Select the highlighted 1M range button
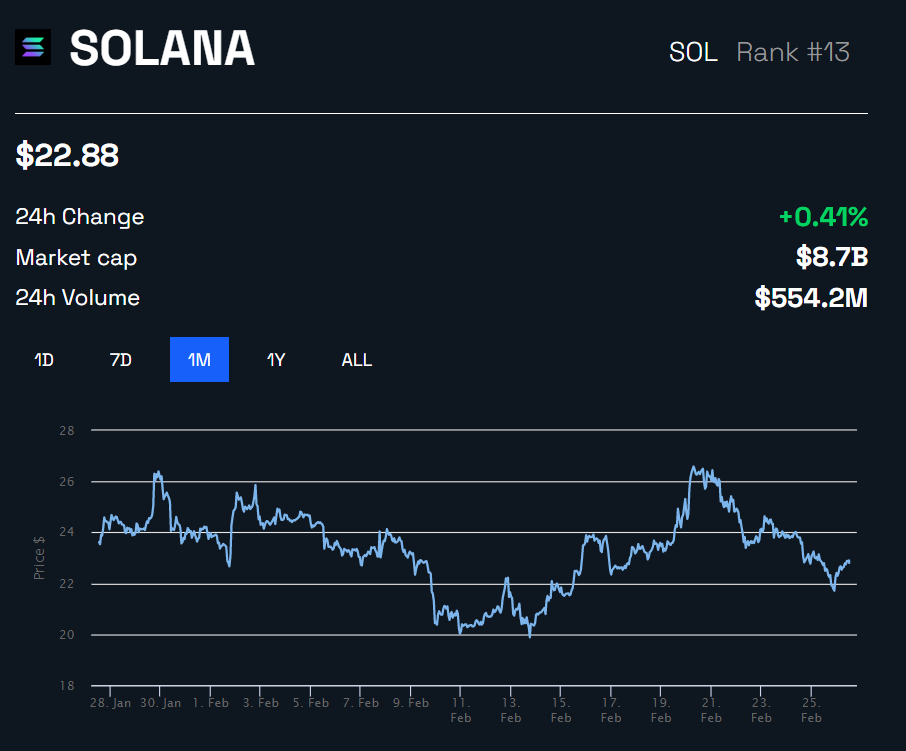The width and height of the screenshot is (906, 751). click(x=199, y=360)
